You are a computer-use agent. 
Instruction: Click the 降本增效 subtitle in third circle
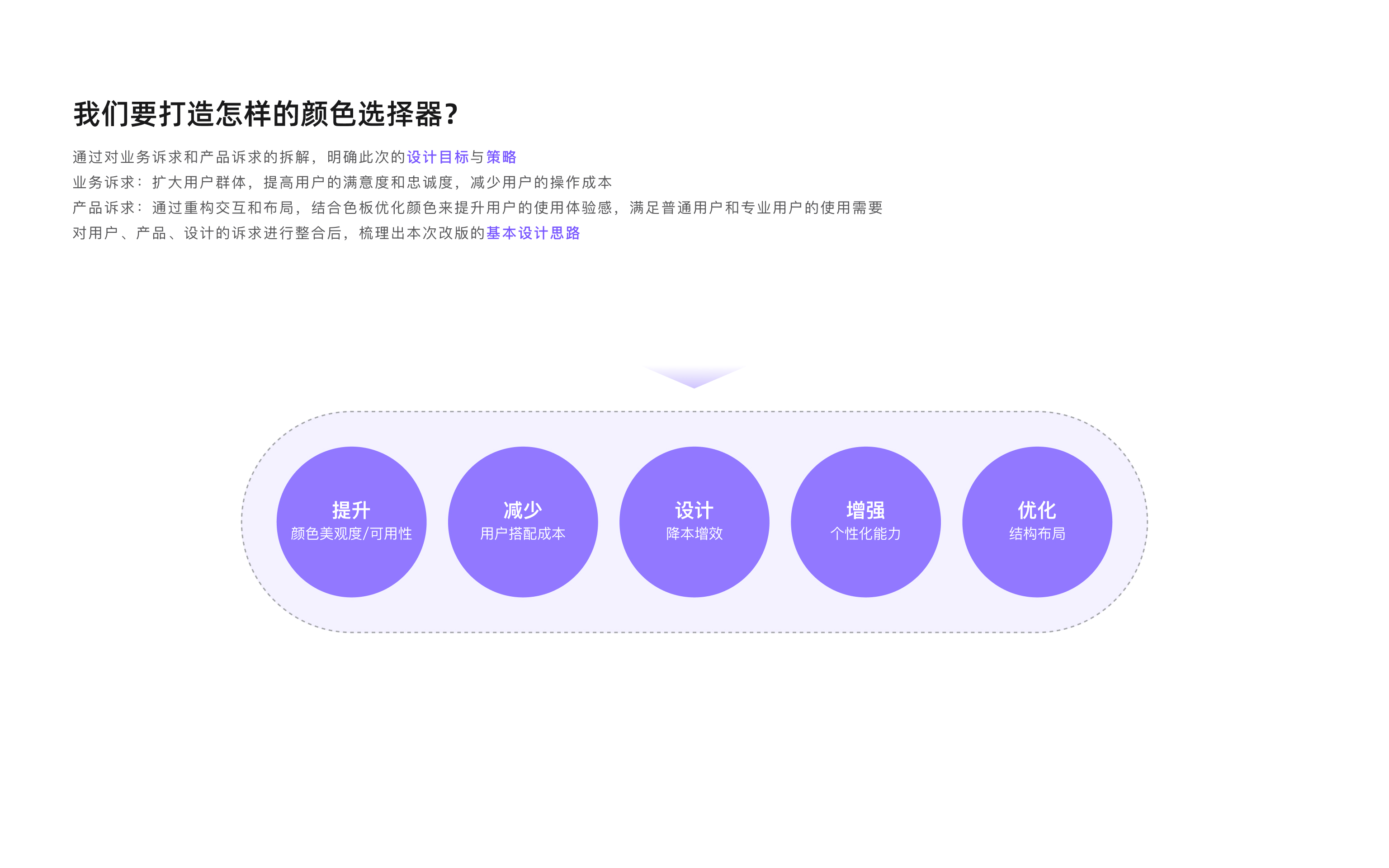click(x=694, y=534)
